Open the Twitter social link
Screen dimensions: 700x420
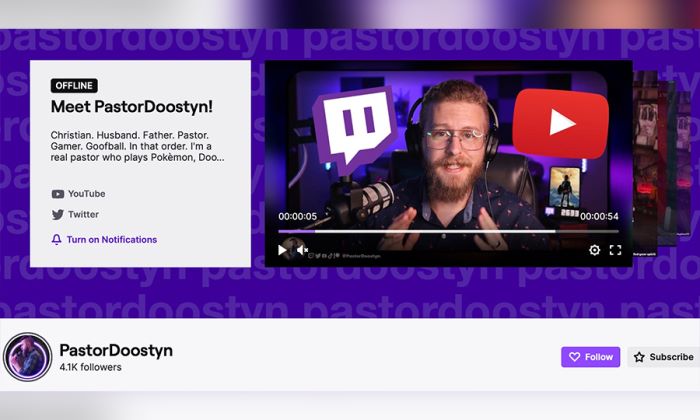coord(75,215)
